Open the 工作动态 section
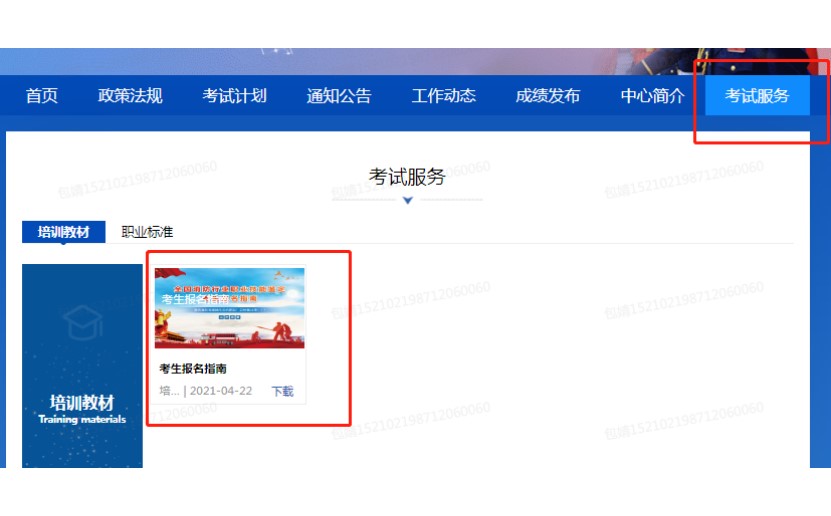This screenshot has width=831, height=516. [x=444, y=96]
